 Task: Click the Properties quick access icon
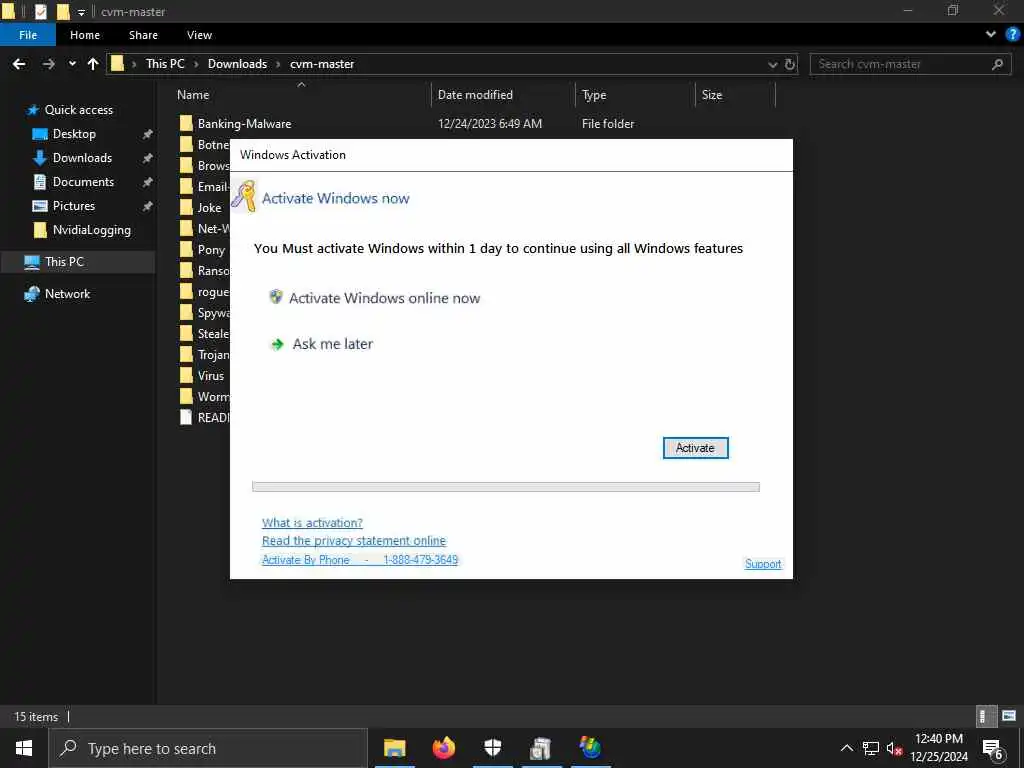40,11
